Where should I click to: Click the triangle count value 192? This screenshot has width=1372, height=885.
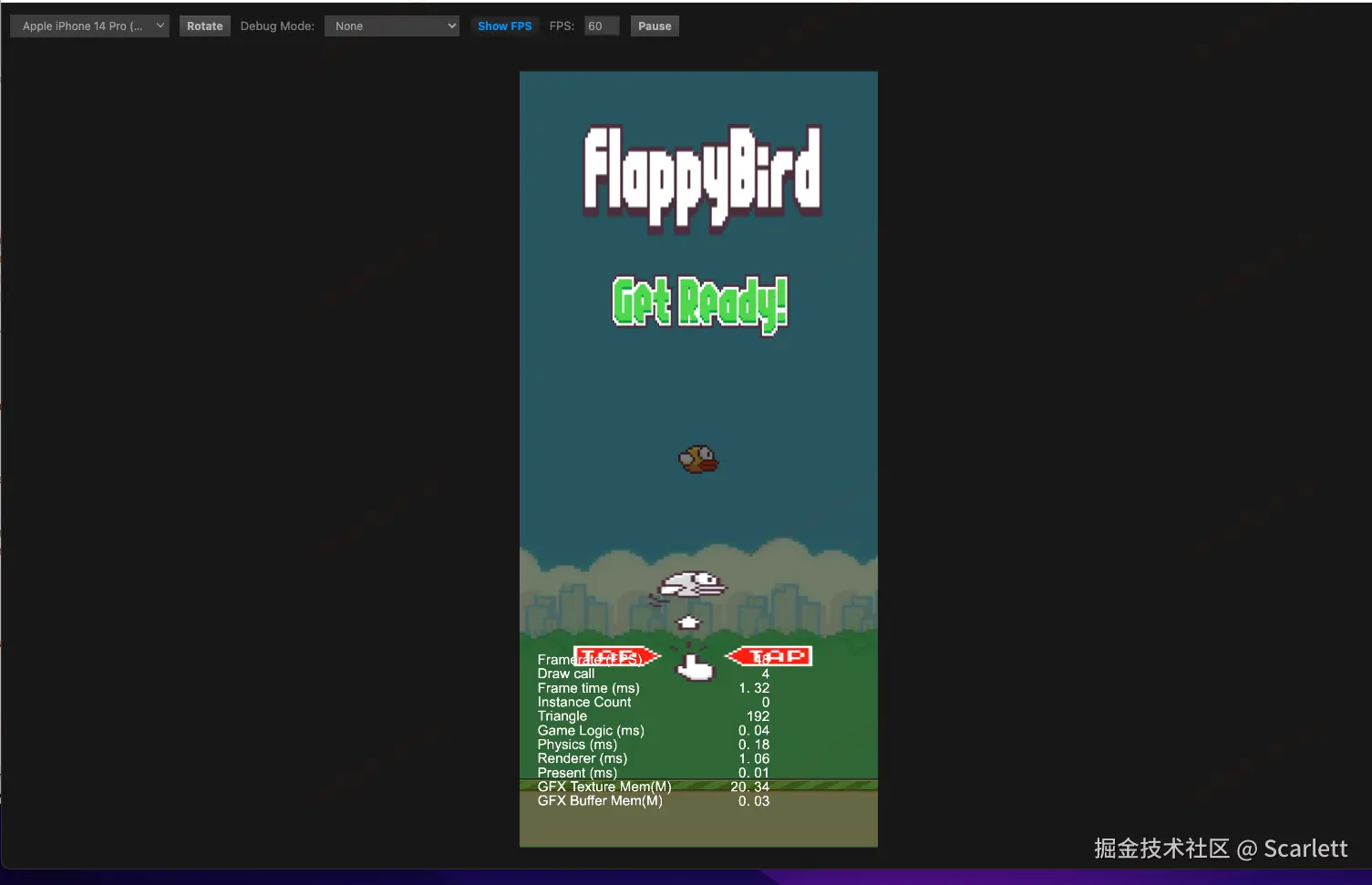(758, 716)
